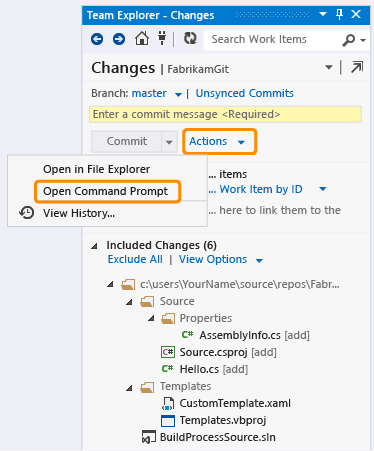This screenshot has width=374, height=451.
Task: Open the Unsynced Commits link
Action: (244, 93)
